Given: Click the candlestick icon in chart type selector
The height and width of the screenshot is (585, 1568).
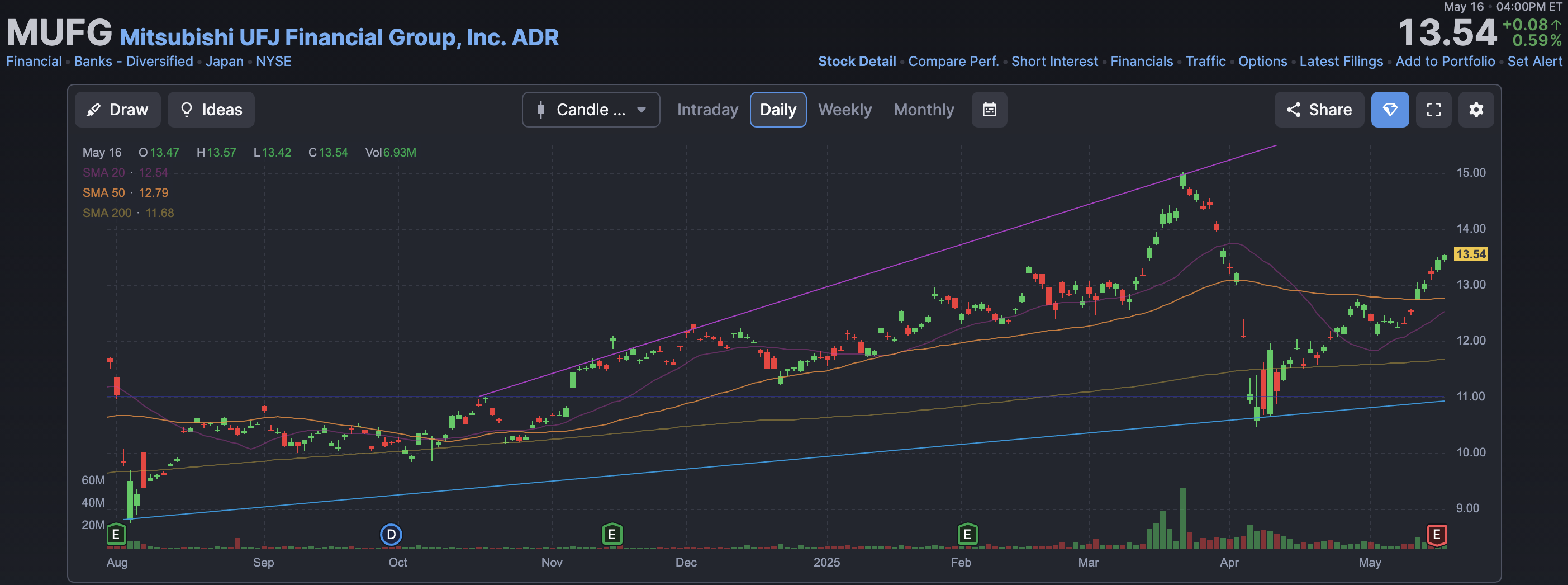Looking at the screenshot, I should click(540, 110).
